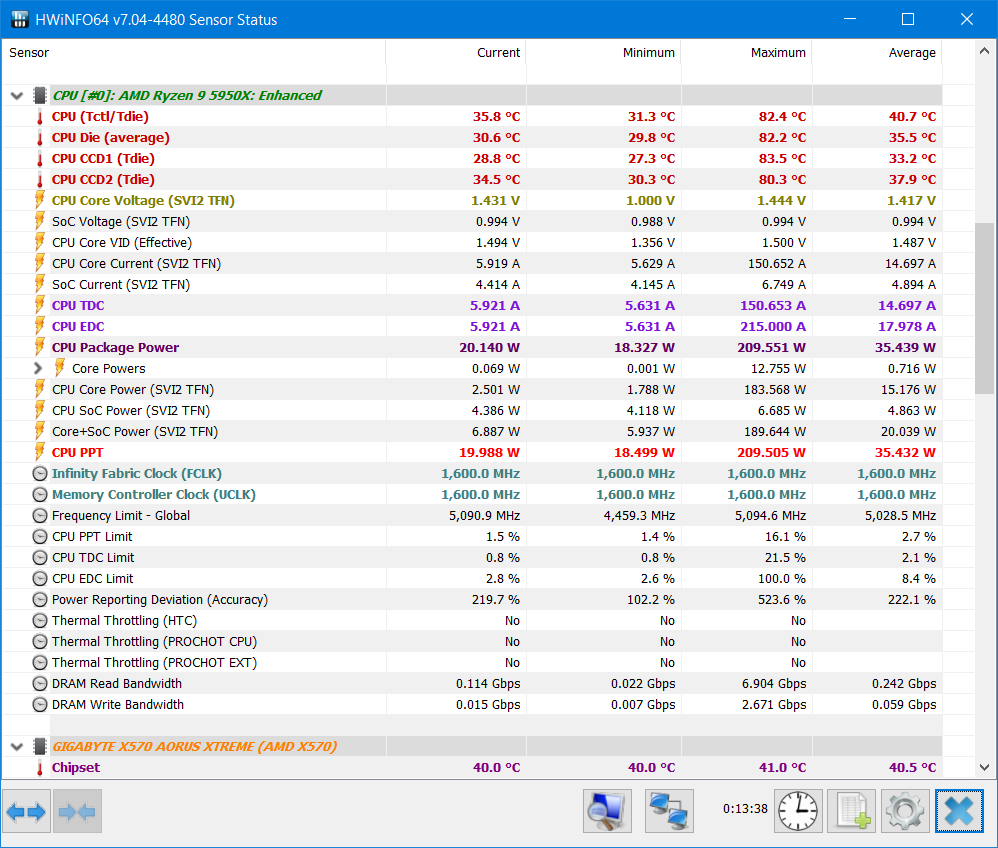Click clock icon beside CPU EDC Limit

[x=40, y=579]
